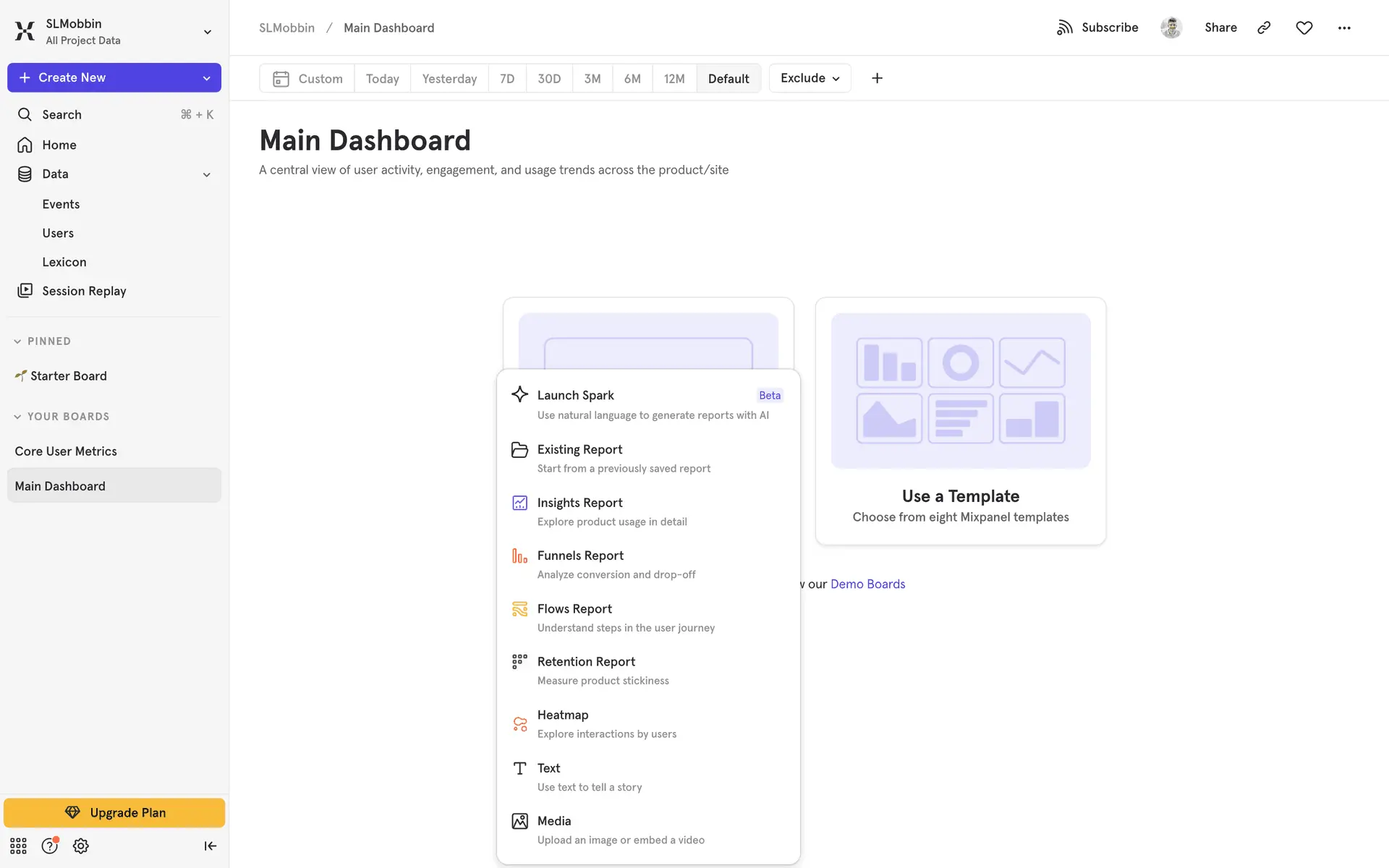Favorite this board with heart icon
Screen dimensions: 1389x868
(x=1304, y=27)
